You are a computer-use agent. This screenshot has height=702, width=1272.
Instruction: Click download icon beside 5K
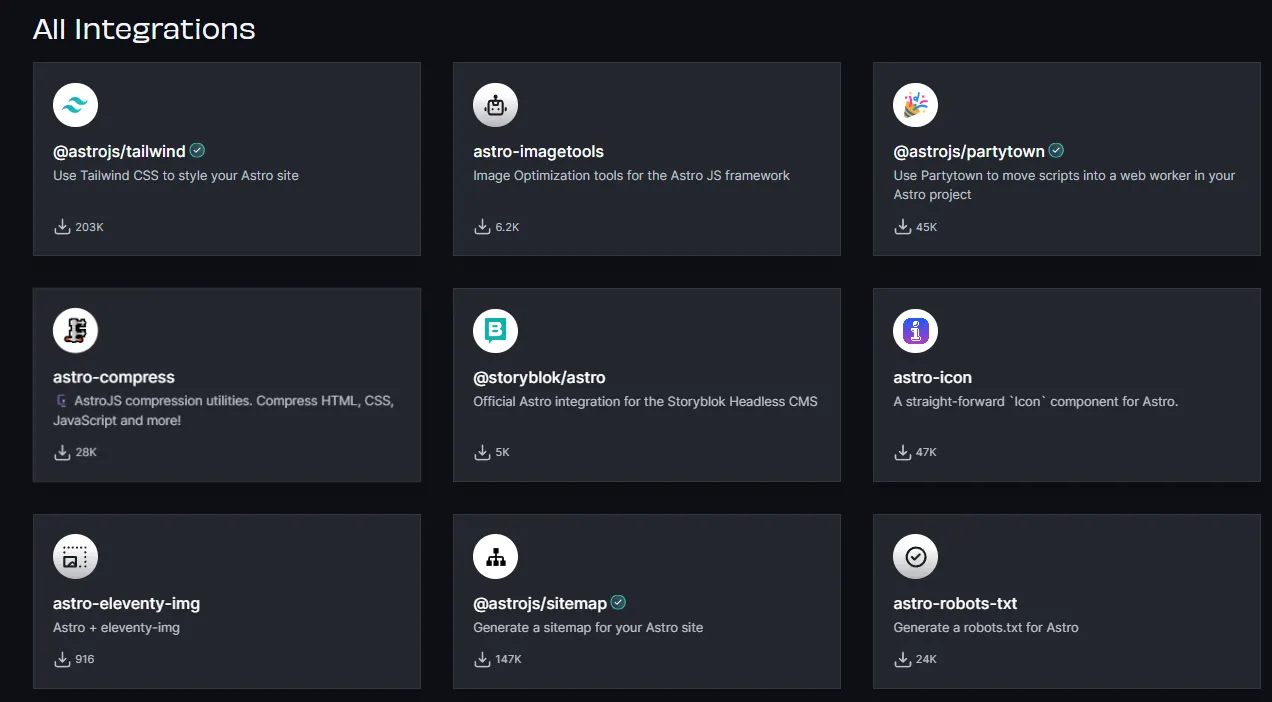point(482,452)
